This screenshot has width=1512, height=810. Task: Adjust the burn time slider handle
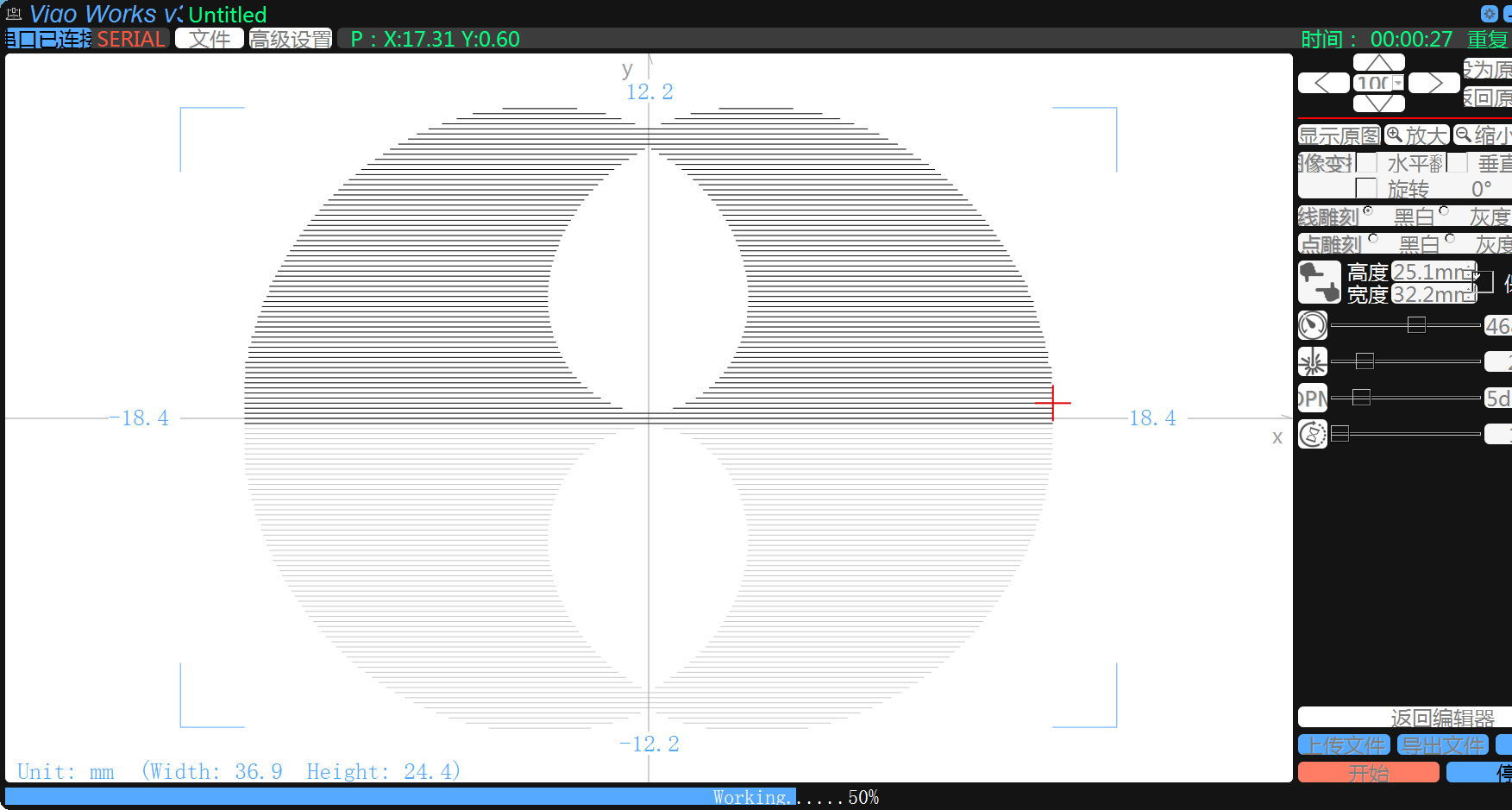[x=1339, y=434]
